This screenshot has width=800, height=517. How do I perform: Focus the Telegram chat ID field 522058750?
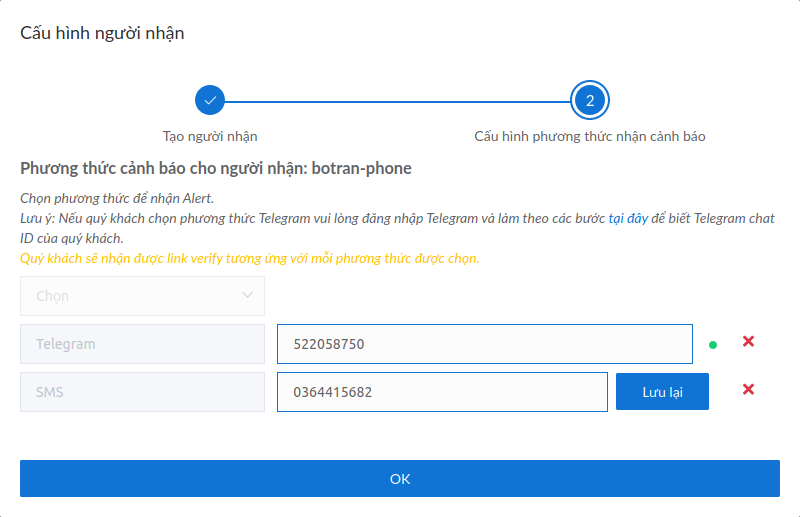pyautogui.click(x=485, y=344)
